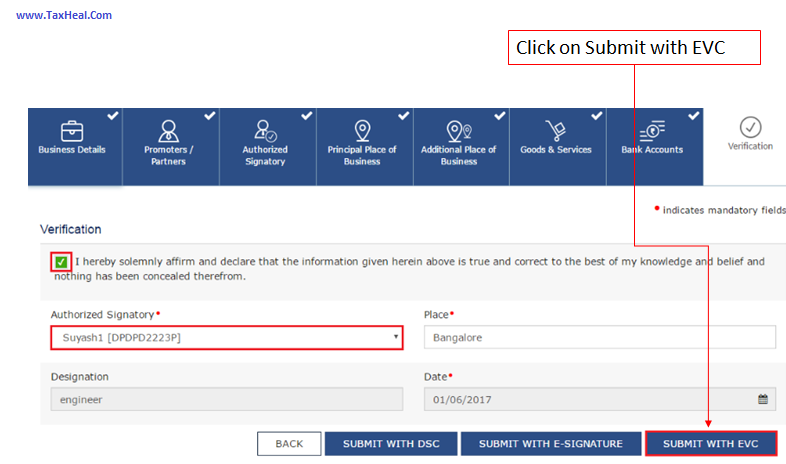Click the Verification checkmark circle icon
The width and height of the screenshot is (786, 464).
(x=750, y=127)
